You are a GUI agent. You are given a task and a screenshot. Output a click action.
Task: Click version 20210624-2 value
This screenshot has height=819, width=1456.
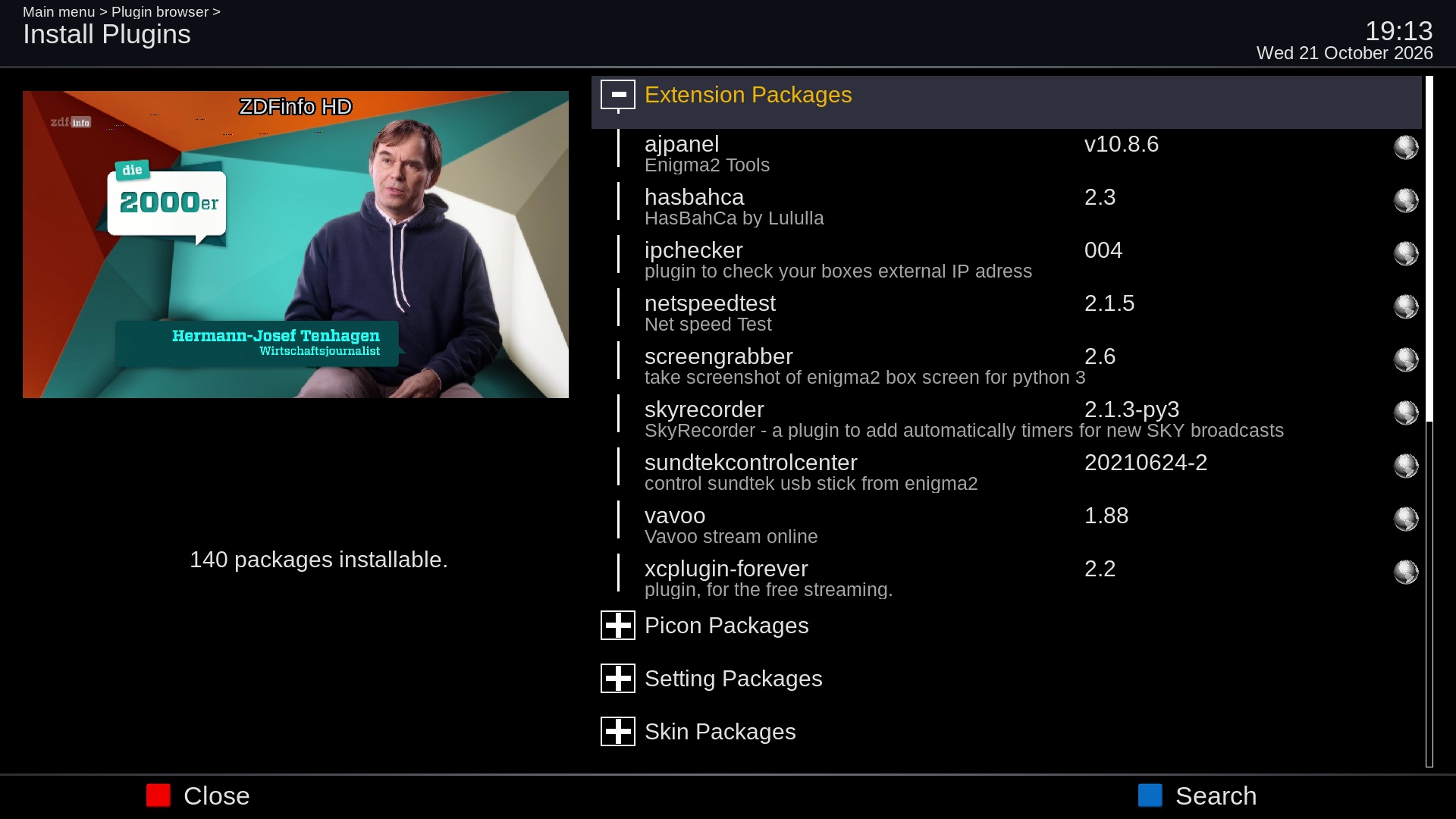point(1146,463)
